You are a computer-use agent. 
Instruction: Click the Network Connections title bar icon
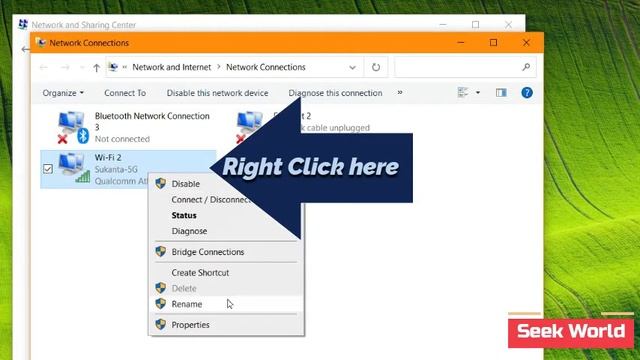coord(40,42)
